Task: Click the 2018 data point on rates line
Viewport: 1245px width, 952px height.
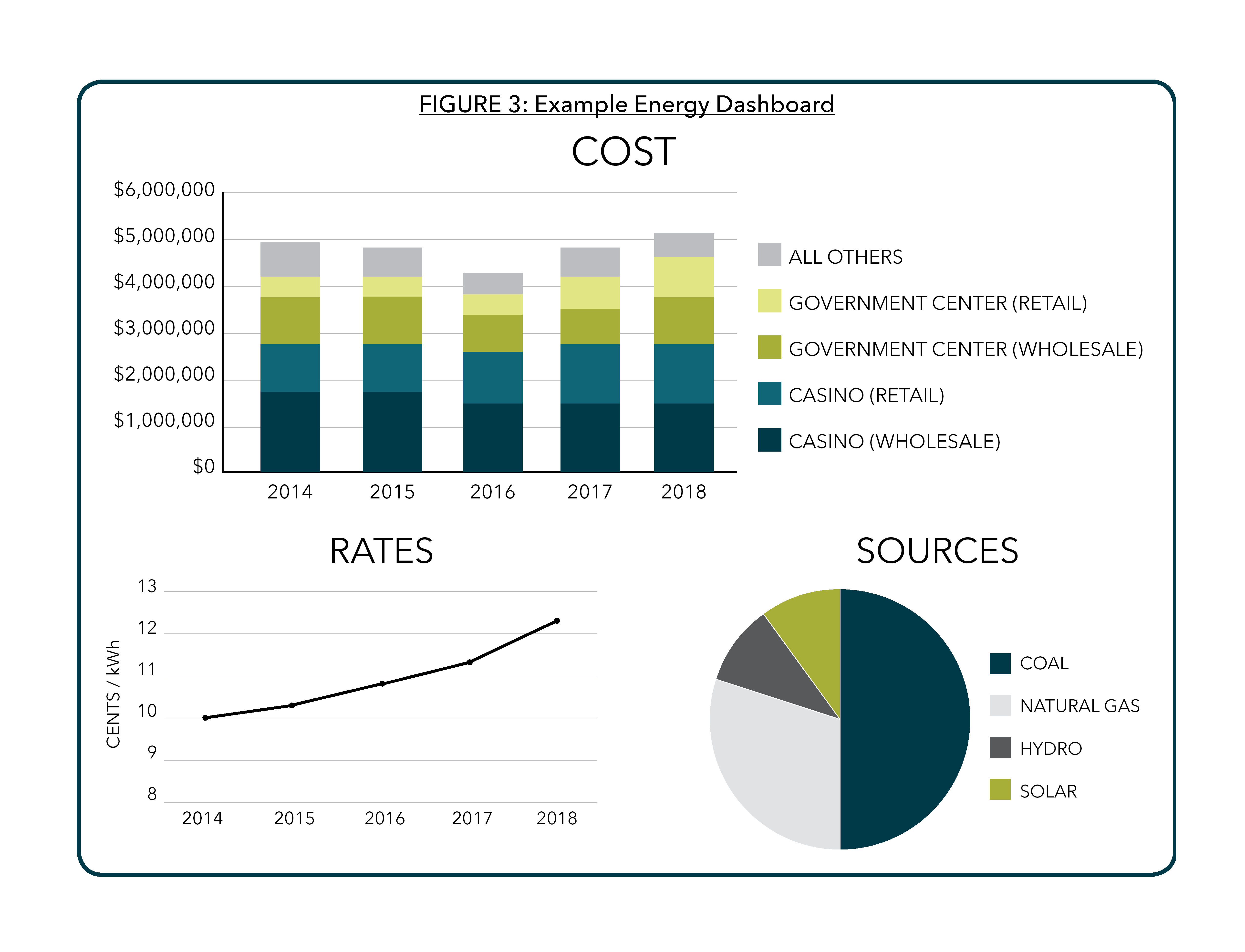Action: click(x=557, y=621)
